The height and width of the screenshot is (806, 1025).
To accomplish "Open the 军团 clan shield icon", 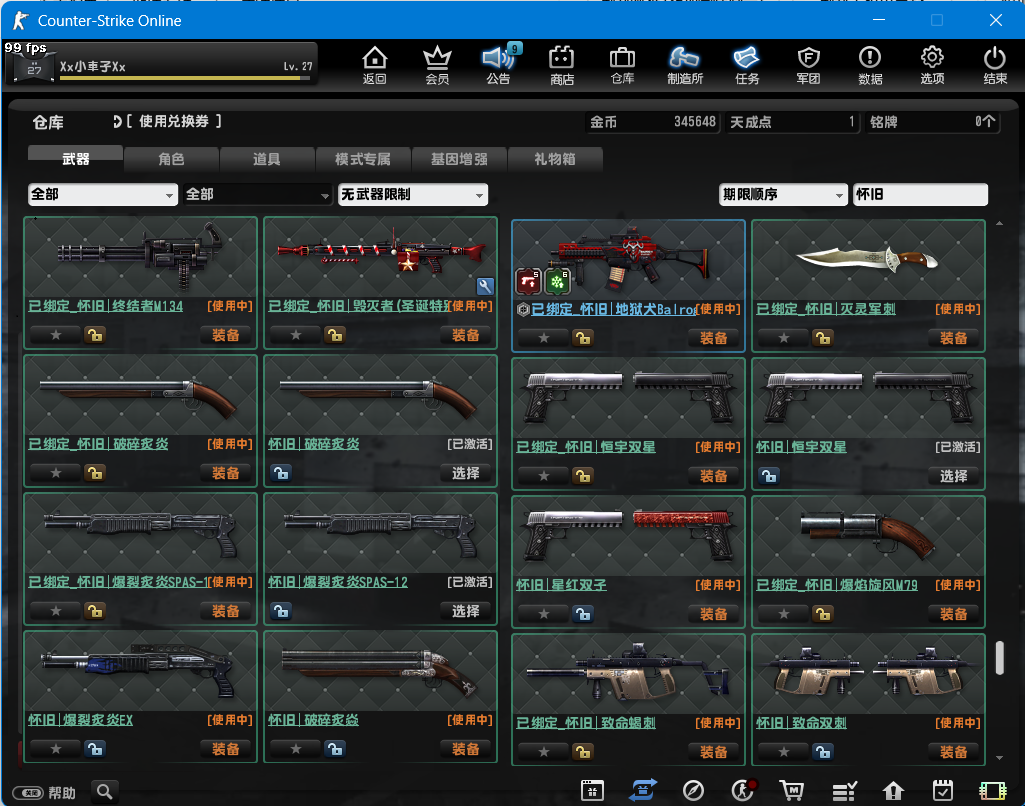I will click(809, 65).
